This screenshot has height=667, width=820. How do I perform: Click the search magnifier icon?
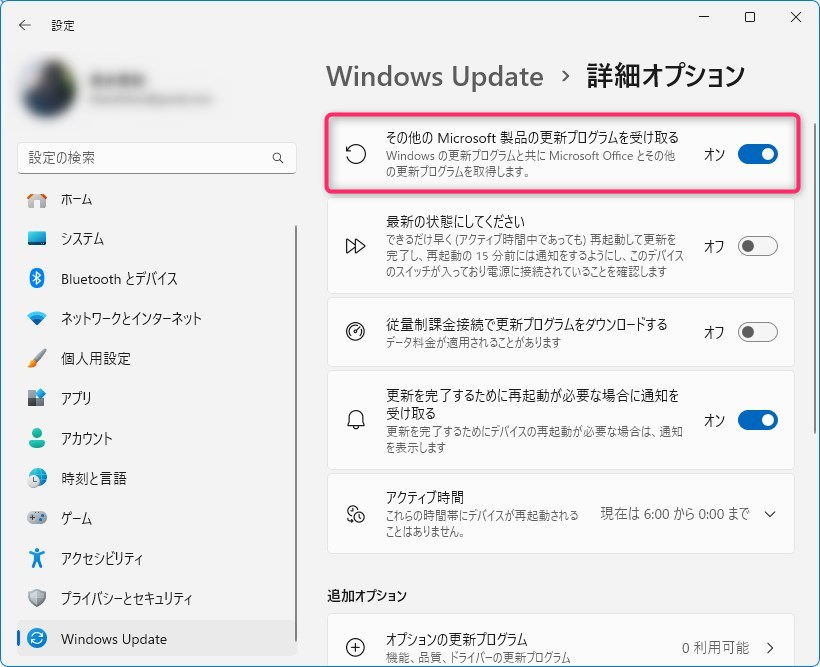[x=278, y=158]
